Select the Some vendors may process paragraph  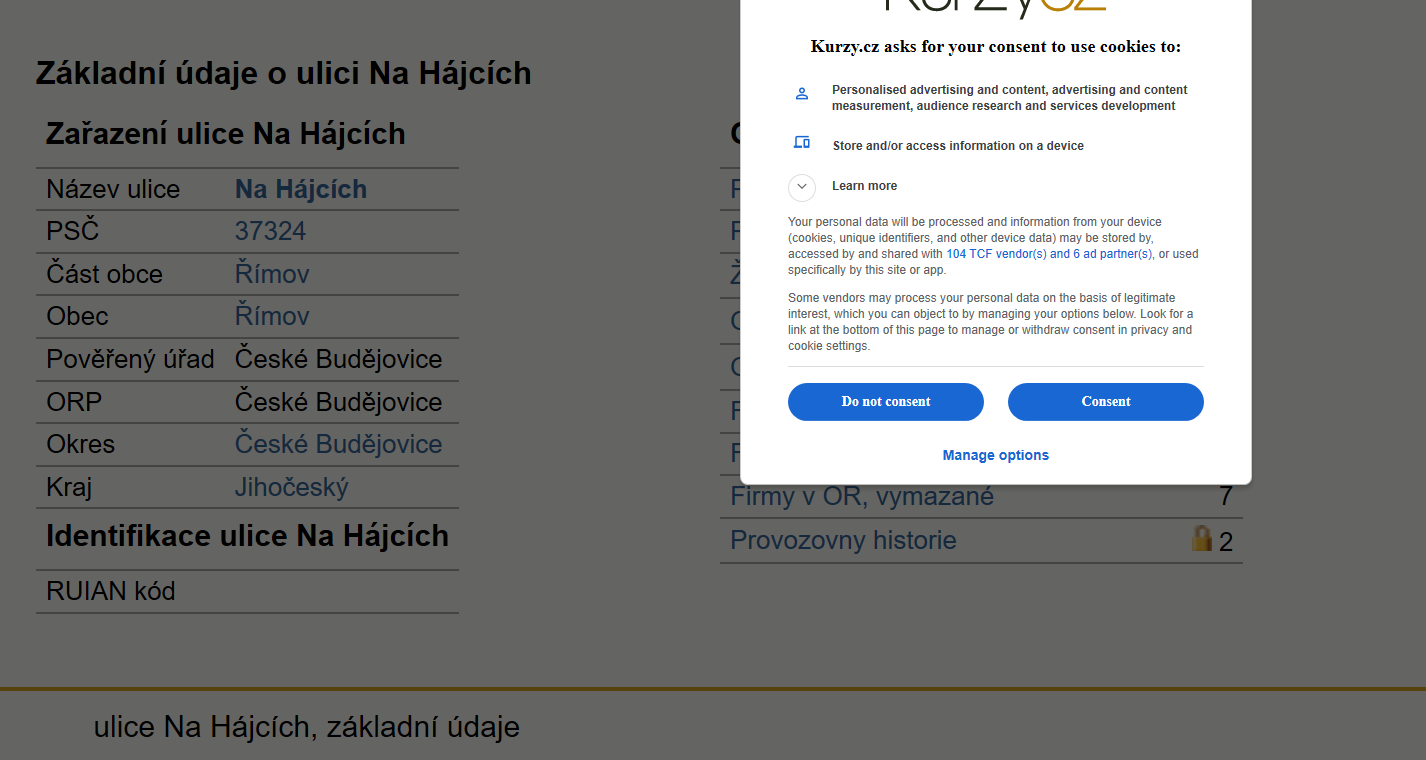[x=990, y=322]
